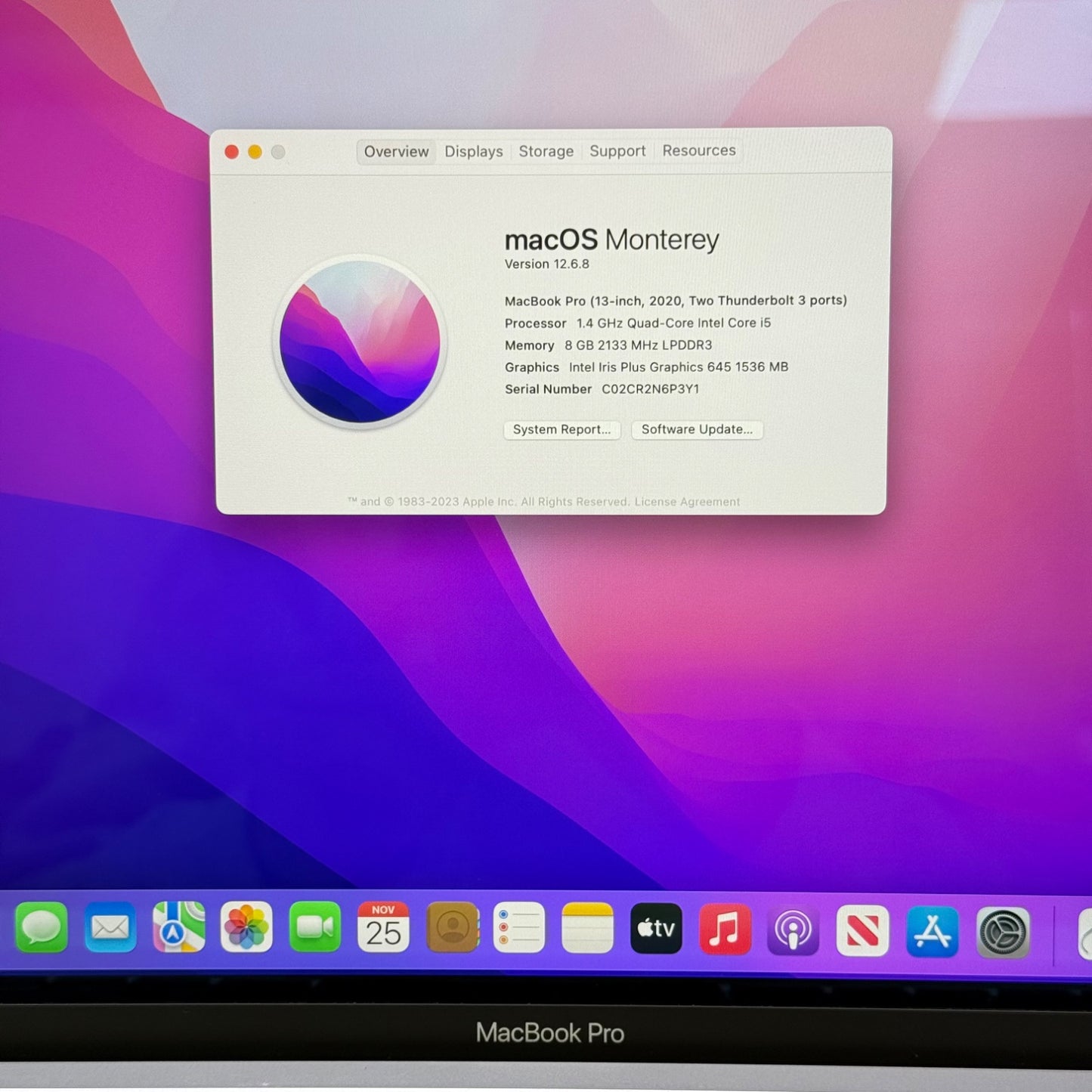Screen dimensions: 1092x1092
Task: Launch Mail from the Dock
Action: (x=110, y=927)
